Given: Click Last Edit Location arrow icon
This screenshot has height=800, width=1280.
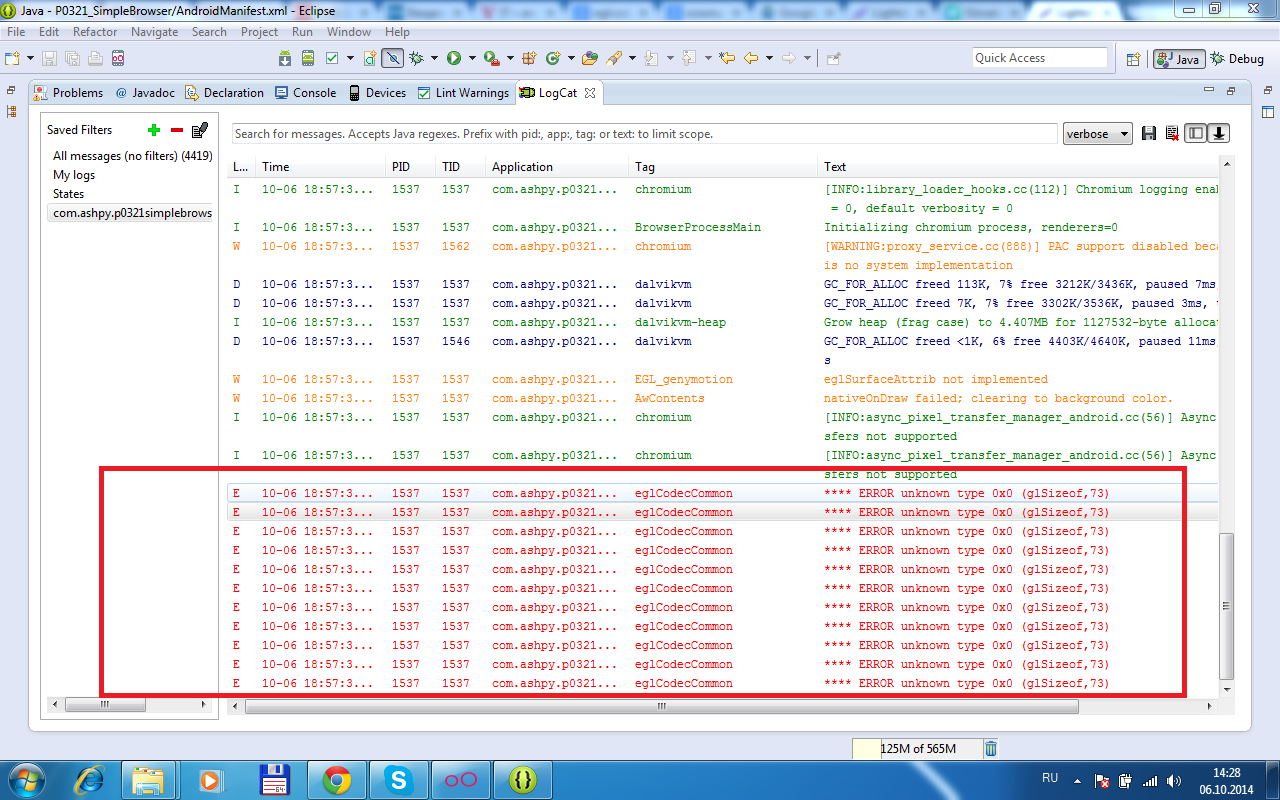Looking at the screenshot, I should 727,58.
